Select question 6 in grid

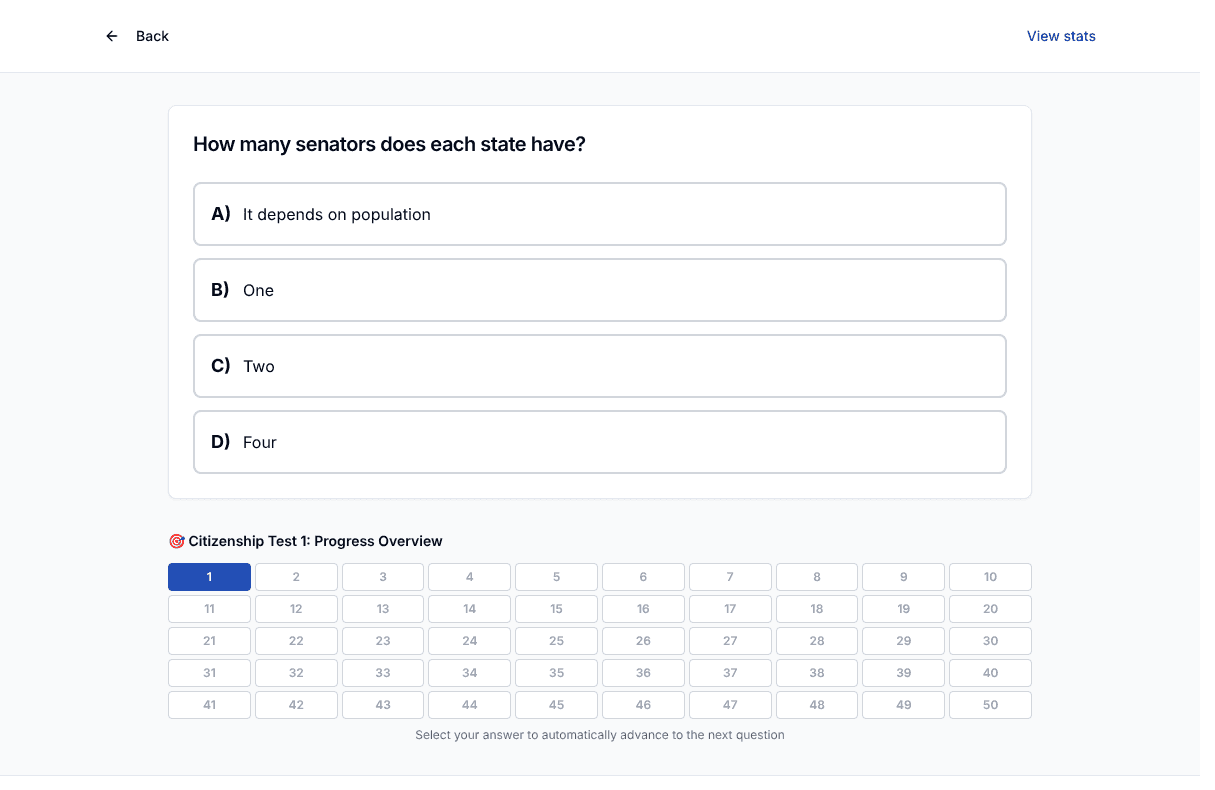(x=643, y=577)
